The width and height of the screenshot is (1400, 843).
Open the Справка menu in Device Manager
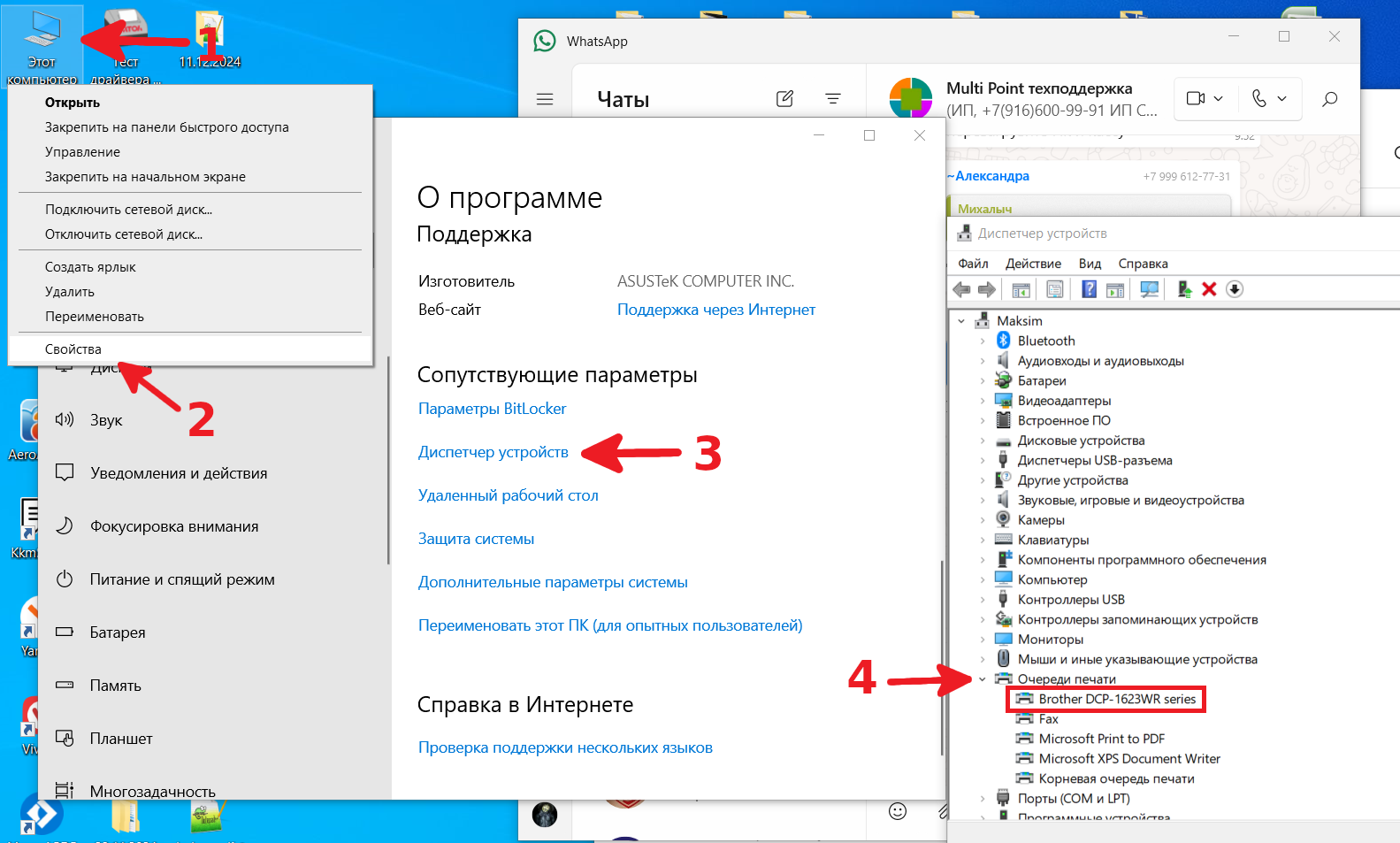[1143, 264]
